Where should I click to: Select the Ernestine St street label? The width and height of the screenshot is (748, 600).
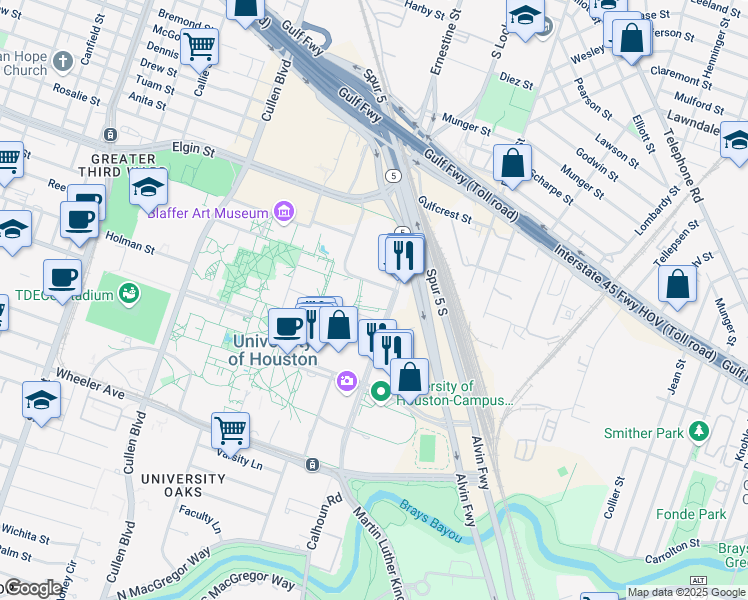pos(446,41)
